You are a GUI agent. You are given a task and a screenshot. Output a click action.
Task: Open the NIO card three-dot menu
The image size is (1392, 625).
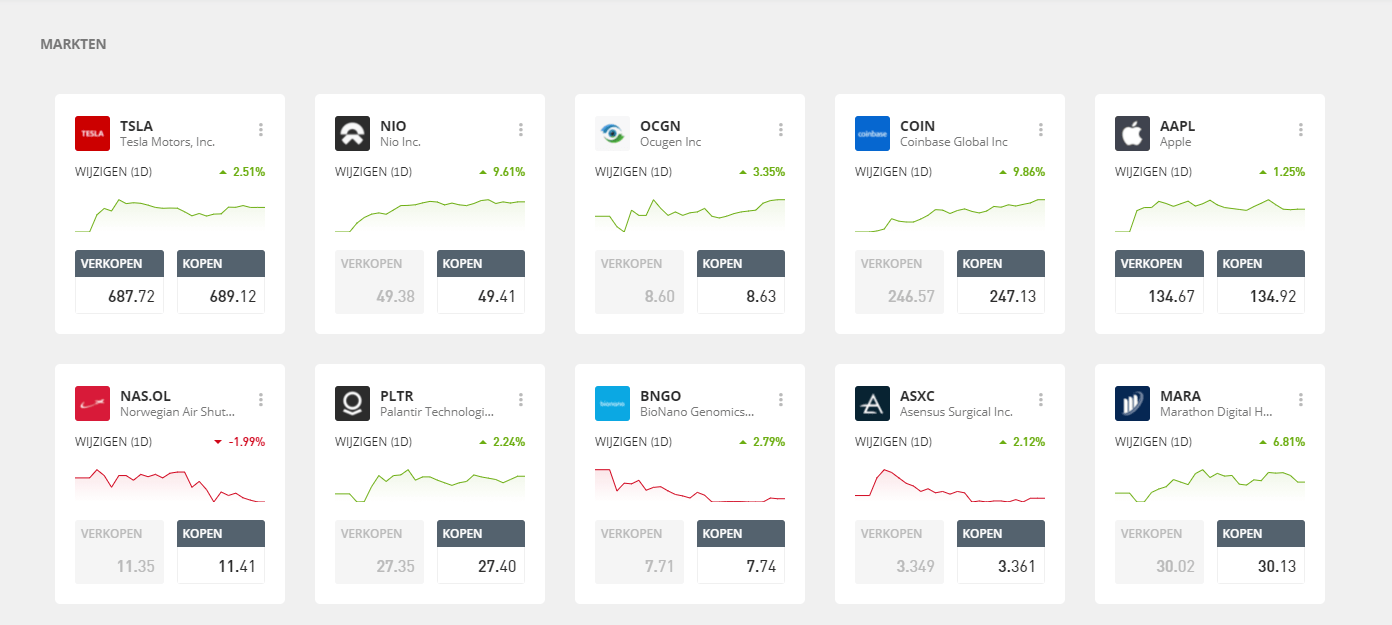point(521,130)
